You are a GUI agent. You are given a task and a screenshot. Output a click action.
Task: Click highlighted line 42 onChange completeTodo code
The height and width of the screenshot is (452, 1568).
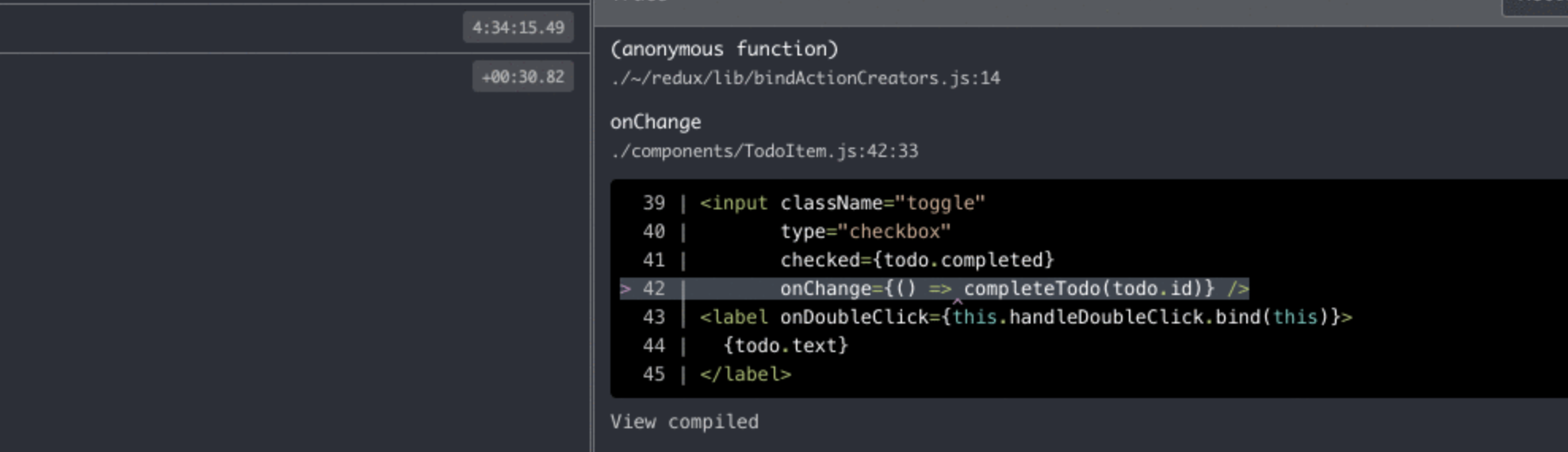[x=935, y=289]
